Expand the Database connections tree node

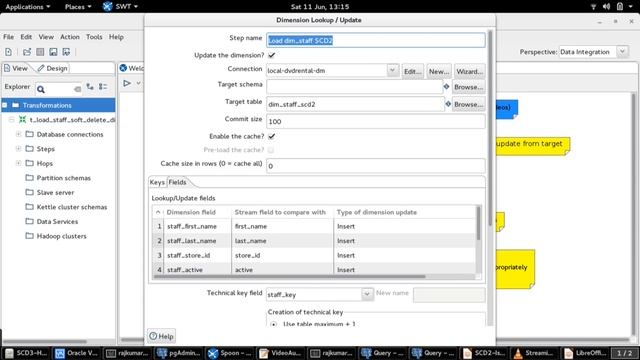coord(18,134)
